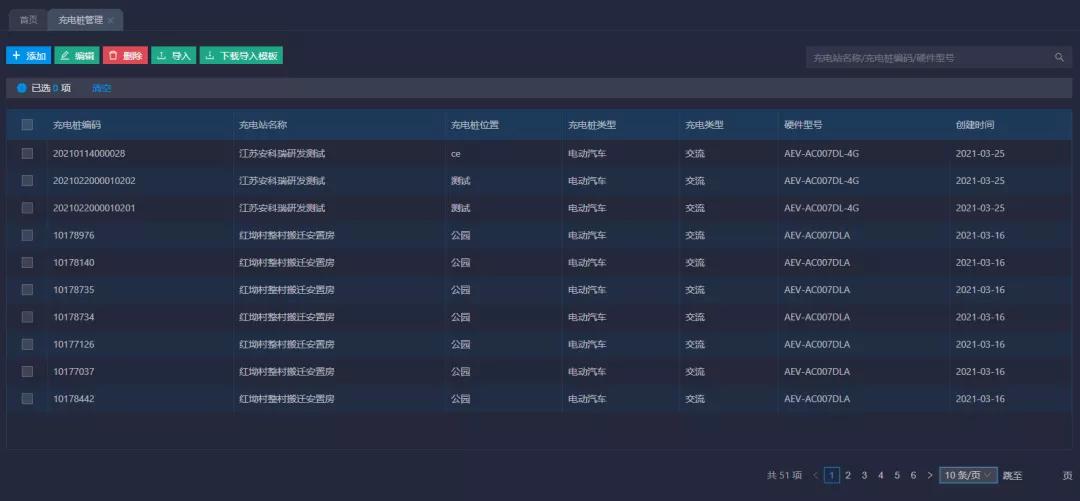Click 清空 to clear selection
The width and height of the screenshot is (1080, 501).
coord(101,88)
